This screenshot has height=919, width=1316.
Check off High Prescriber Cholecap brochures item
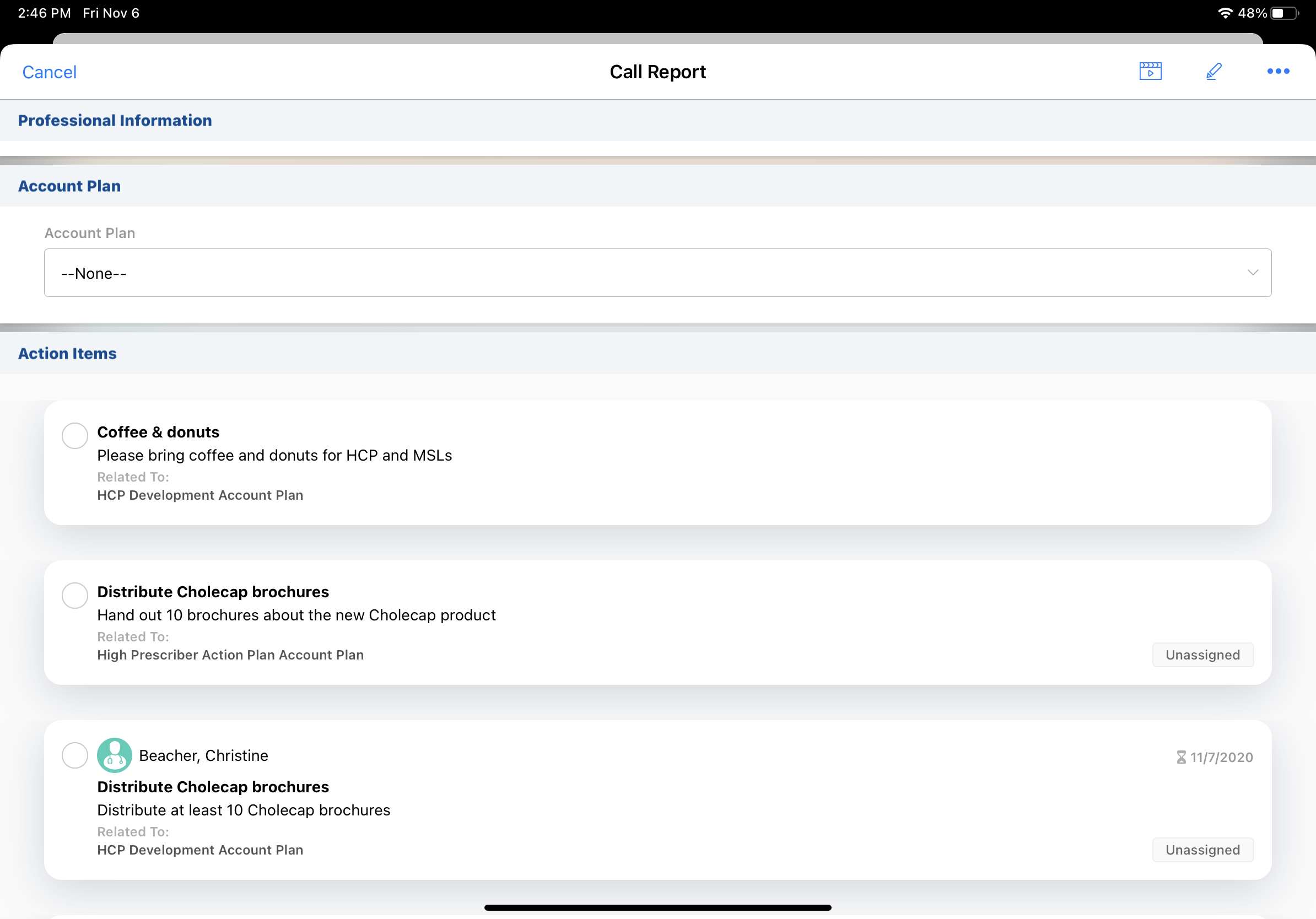pos(74,595)
